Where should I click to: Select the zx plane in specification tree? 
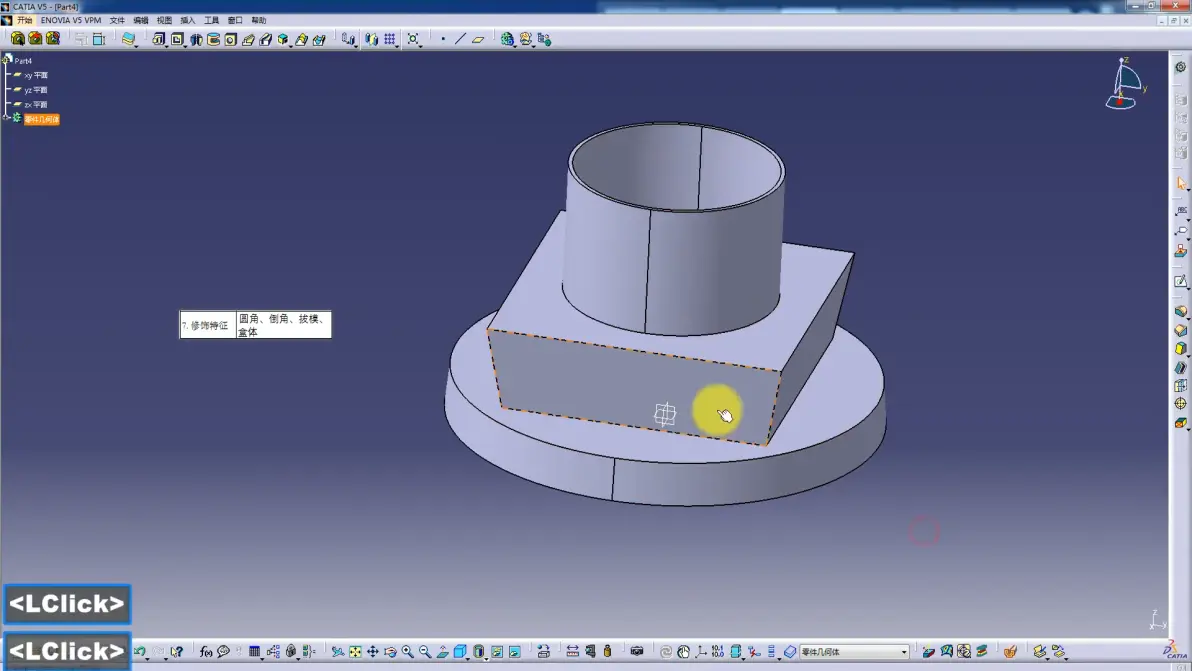pos(36,105)
